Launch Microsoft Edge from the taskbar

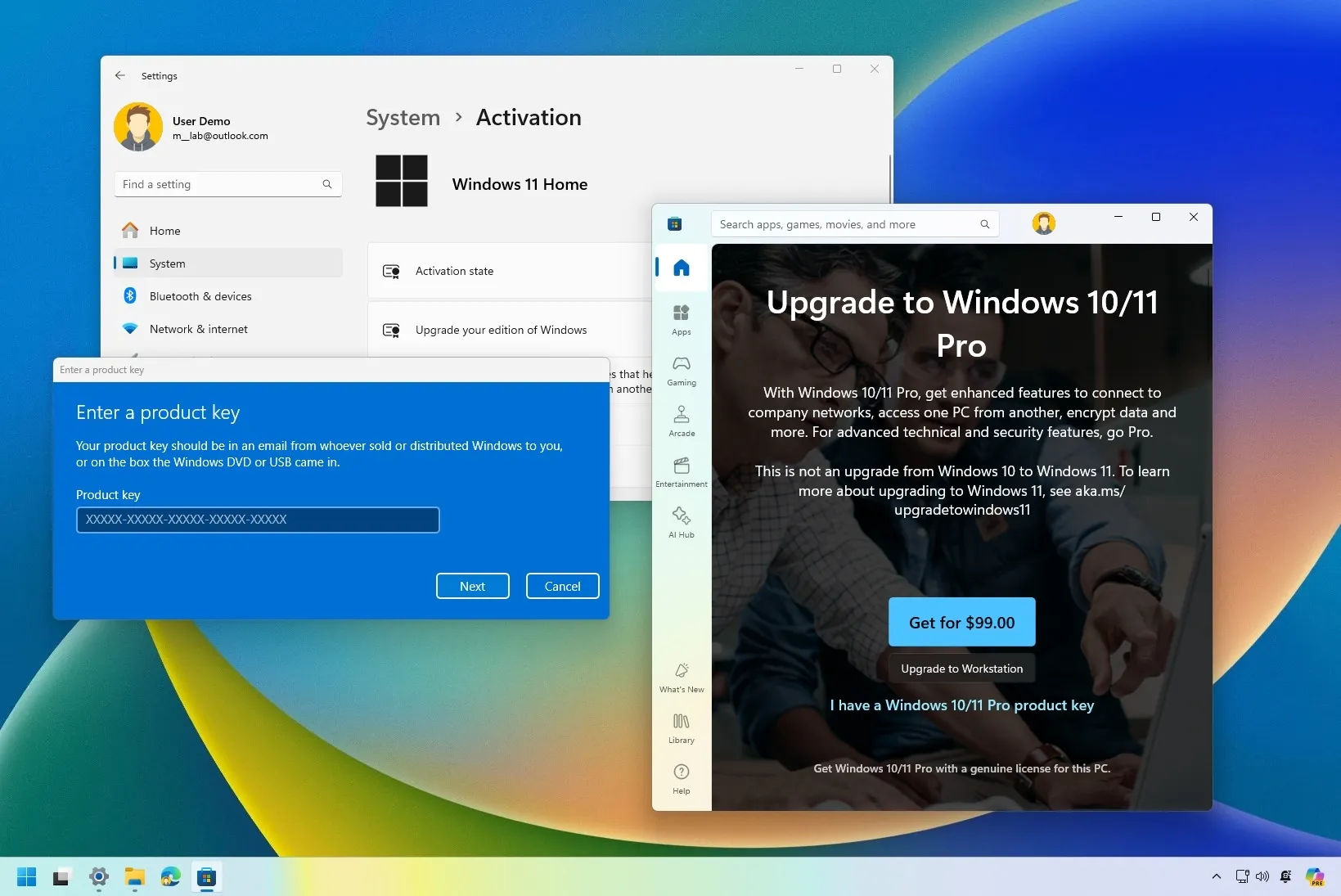pos(170,876)
